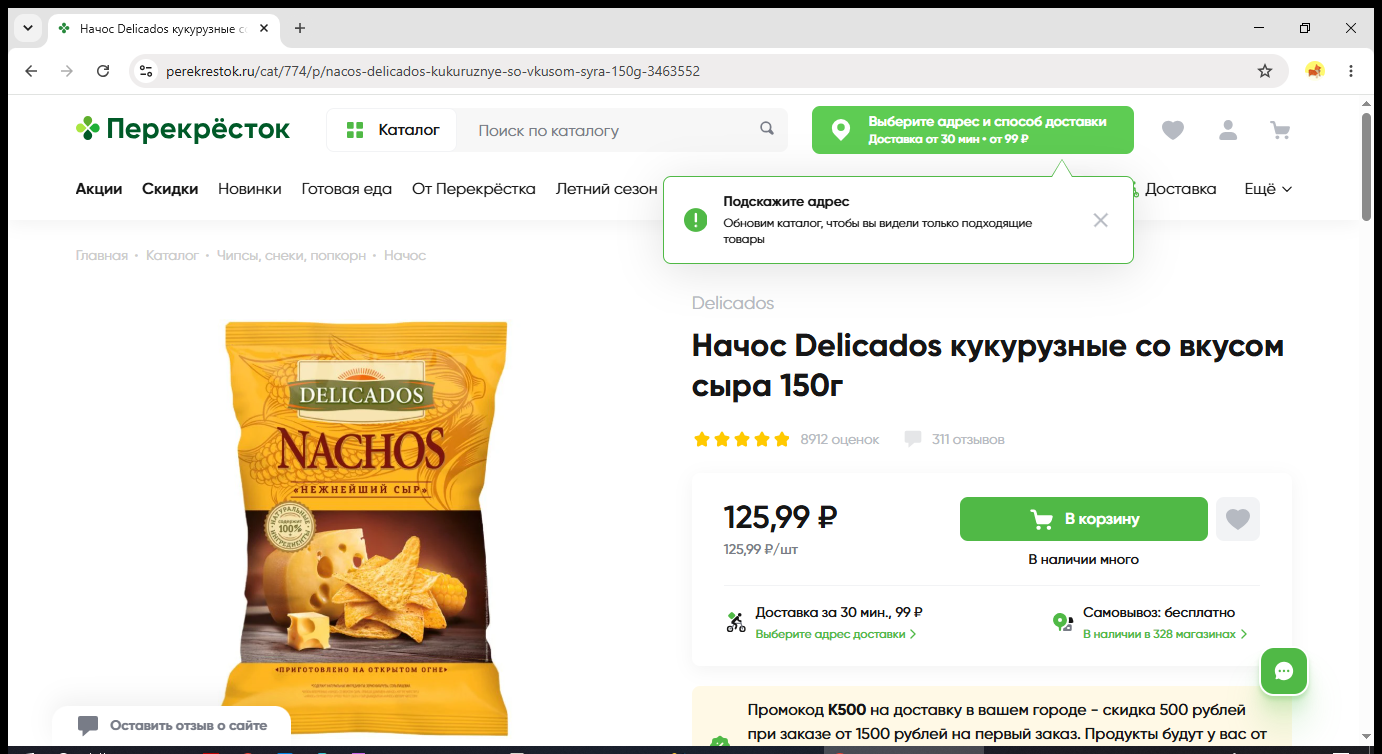The height and width of the screenshot is (754, 1382).
Task: Click the Delicados brand link
Action: coord(733,303)
